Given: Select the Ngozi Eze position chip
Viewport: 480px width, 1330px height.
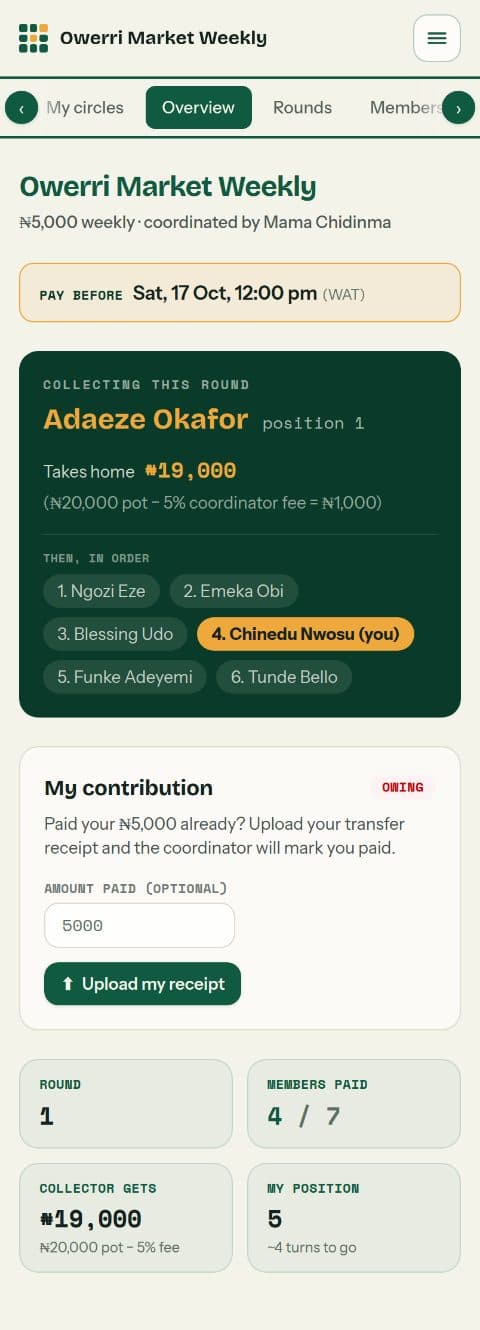Looking at the screenshot, I should [101, 591].
